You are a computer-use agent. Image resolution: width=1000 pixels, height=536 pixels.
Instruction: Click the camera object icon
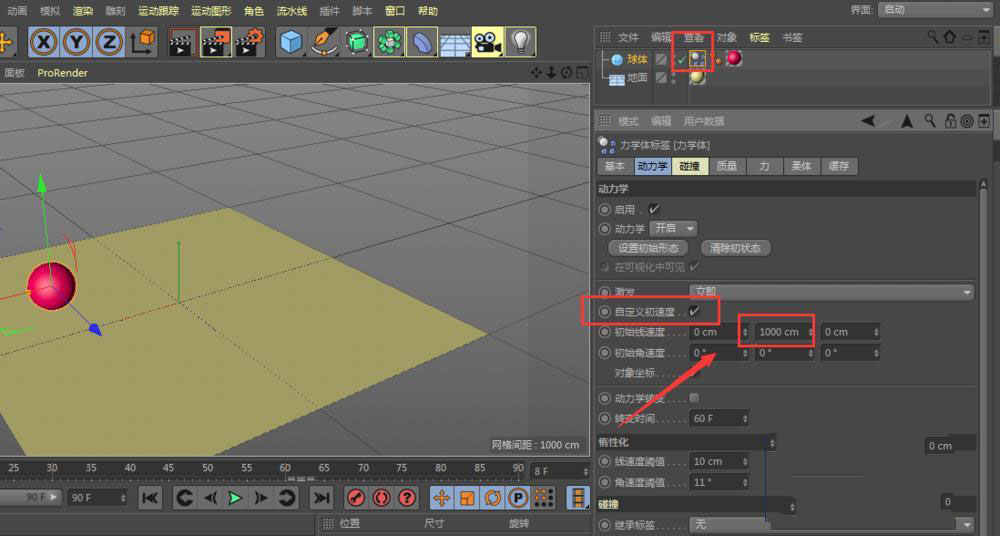[486, 42]
